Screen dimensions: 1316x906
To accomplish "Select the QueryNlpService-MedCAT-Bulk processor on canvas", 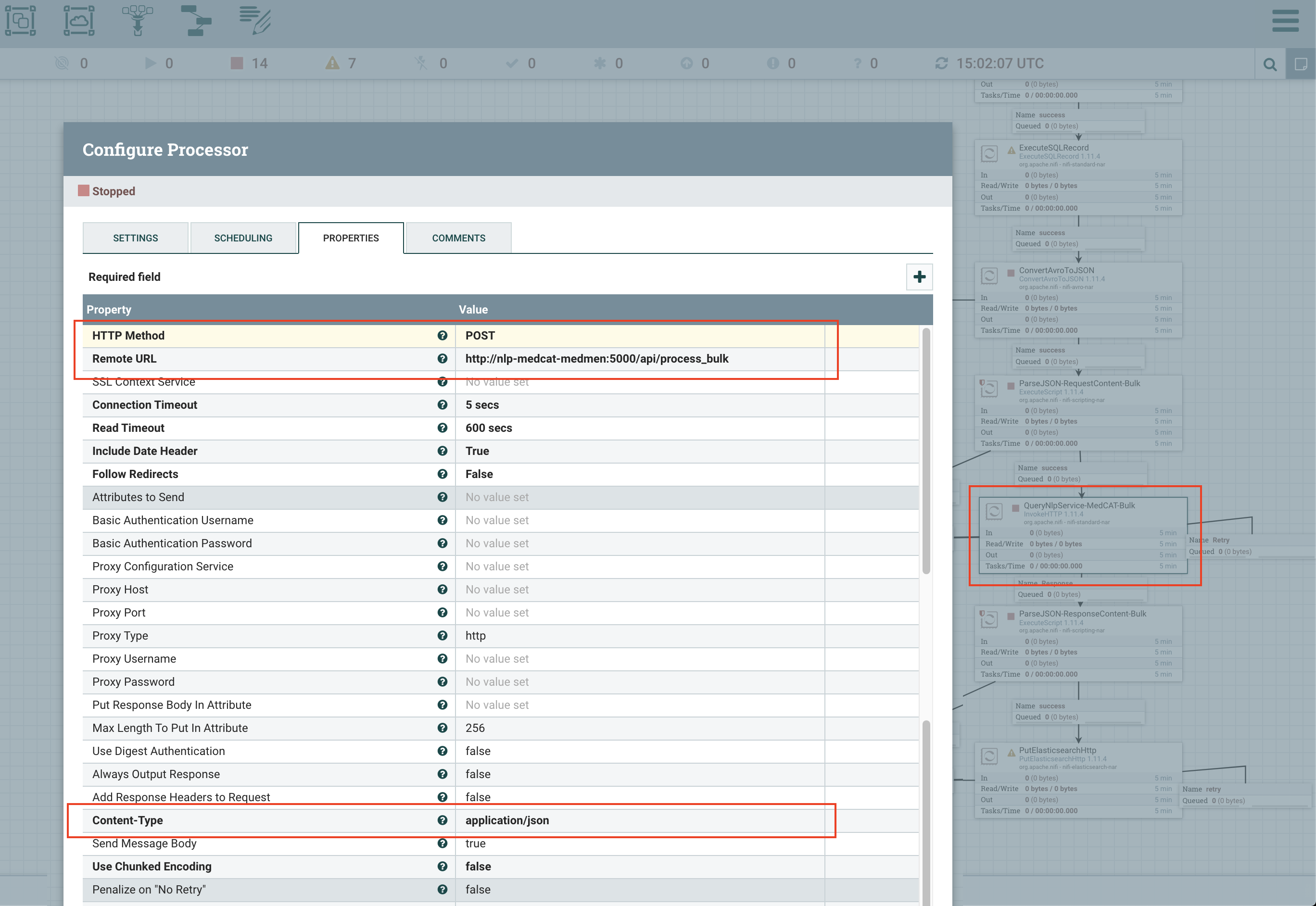I will pyautogui.click(x=1083, y=535).
